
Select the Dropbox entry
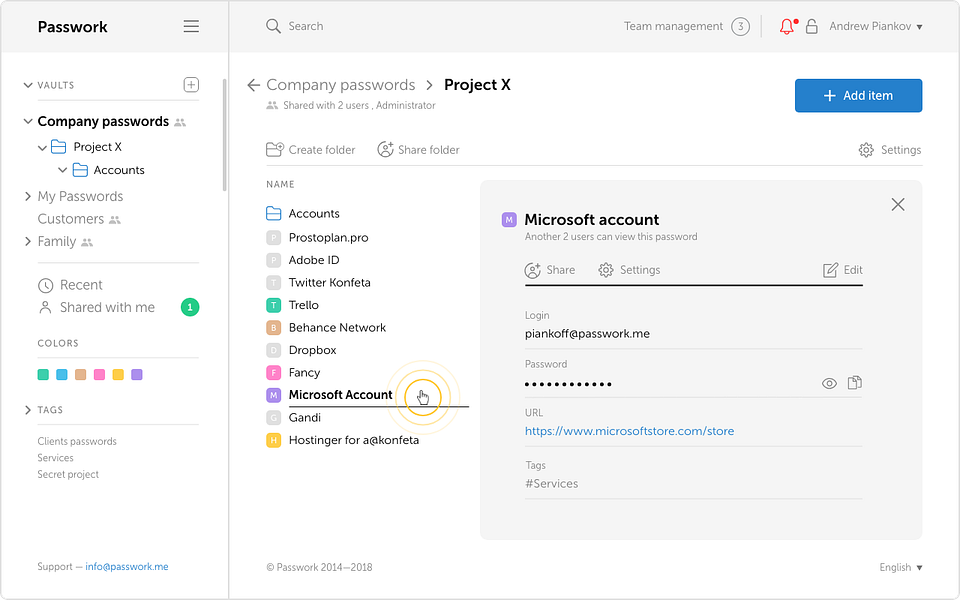[x=312, y=350]
